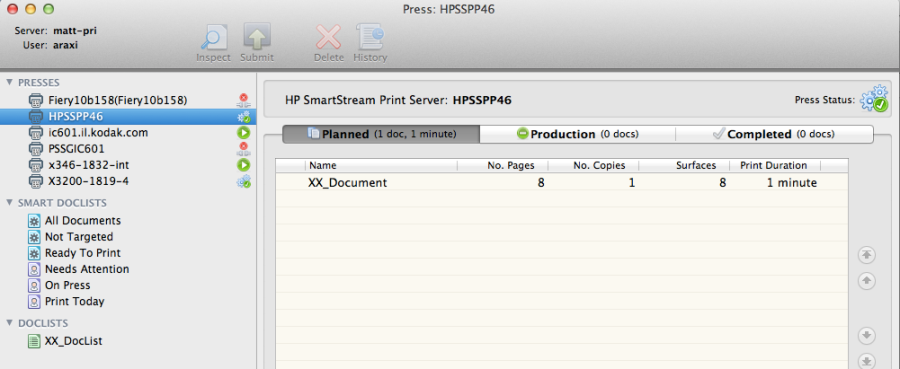Screen dimensions: 900x369
Task: Switch to the Production tab
Action: point(577,134)
